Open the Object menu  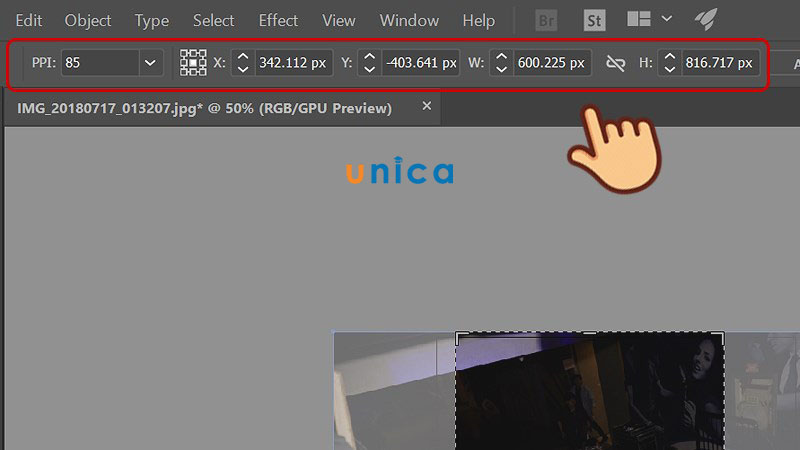click(88, 20)
